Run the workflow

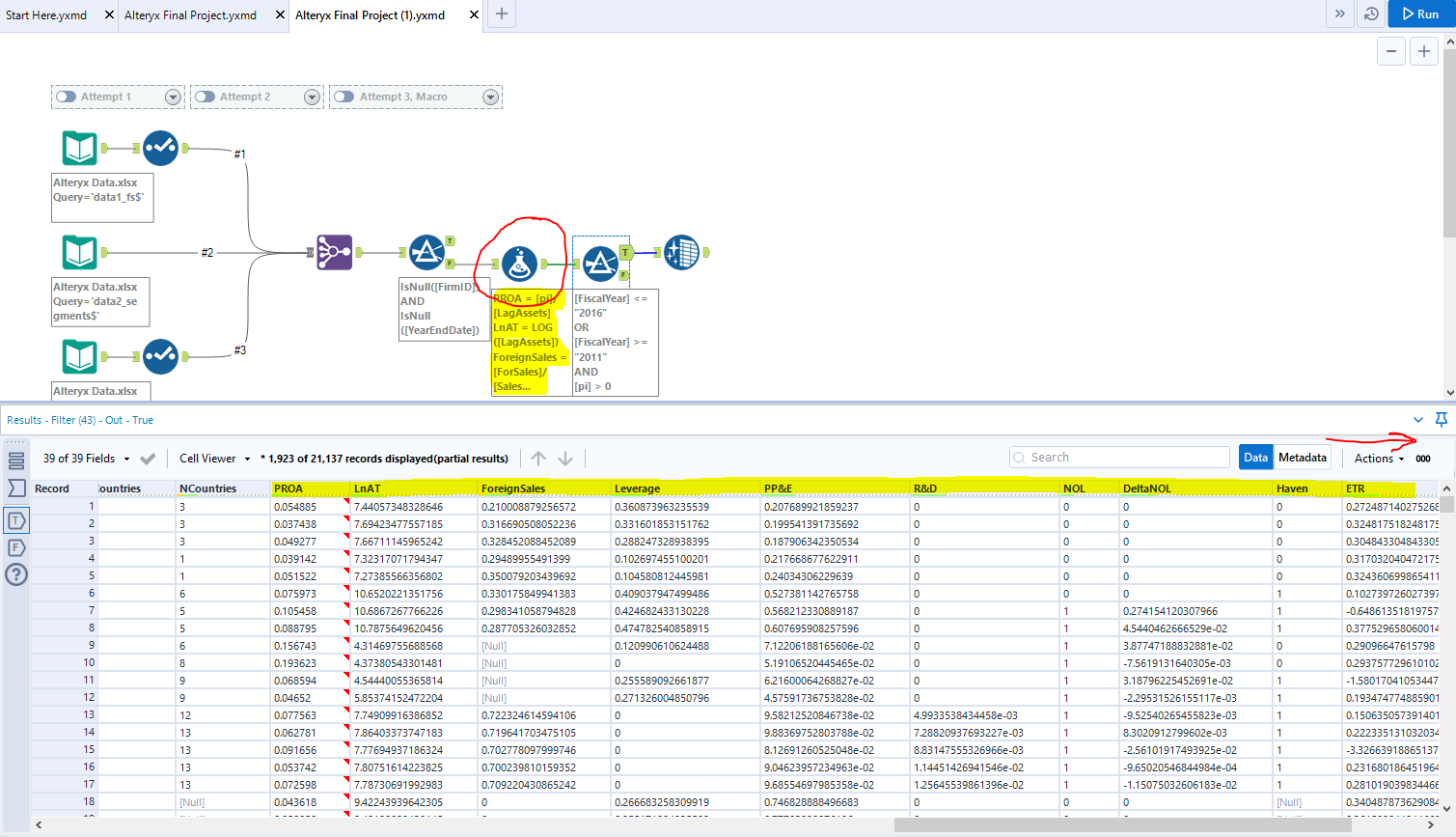1420,14
